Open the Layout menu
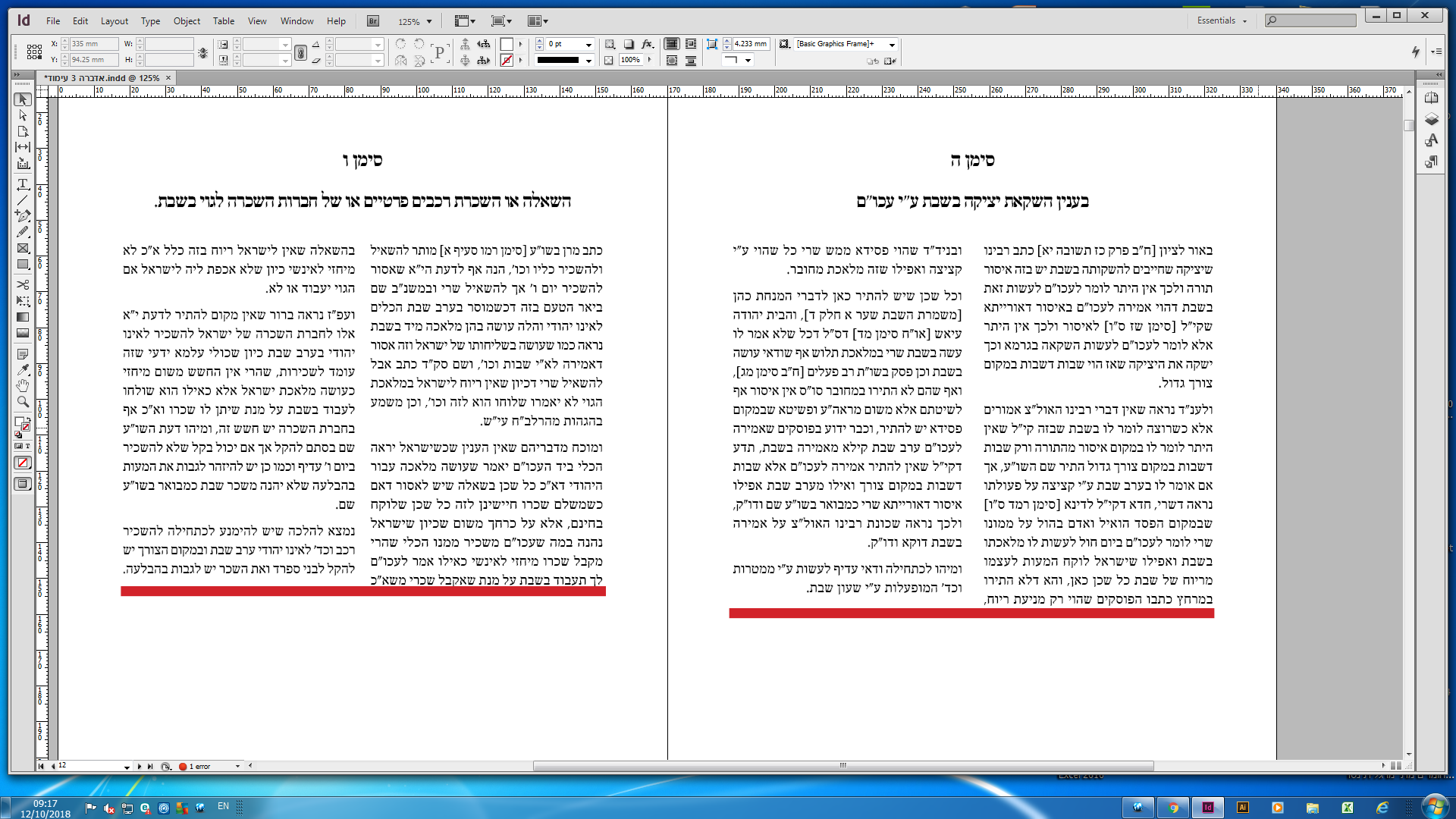This screenshot has width=1456, height=819. coord(115,21)
